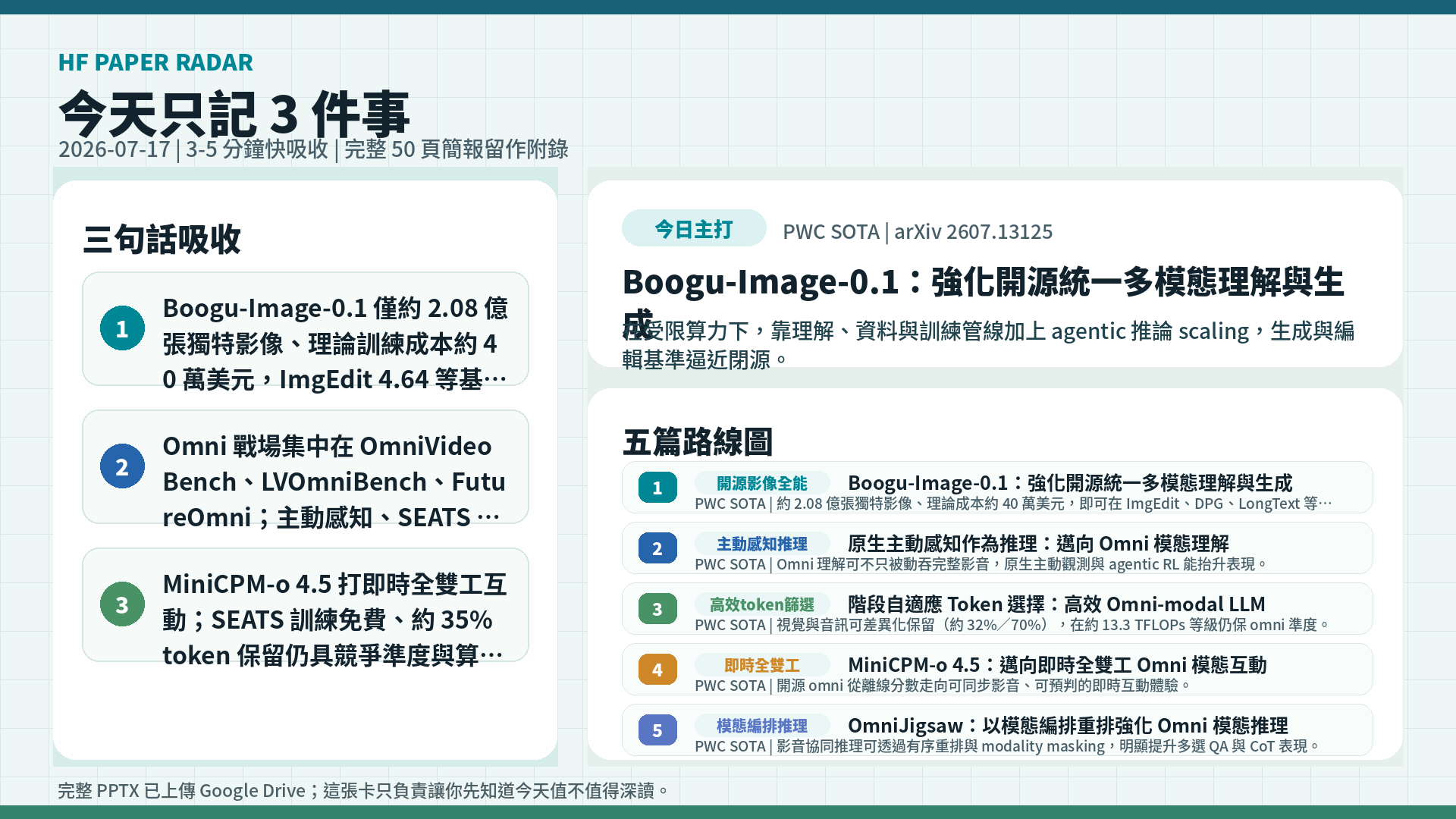Viewport: 1456px width, 819px height.
Task: Click the 五篇路線圖 heading
Action: [x=698, y=442]
